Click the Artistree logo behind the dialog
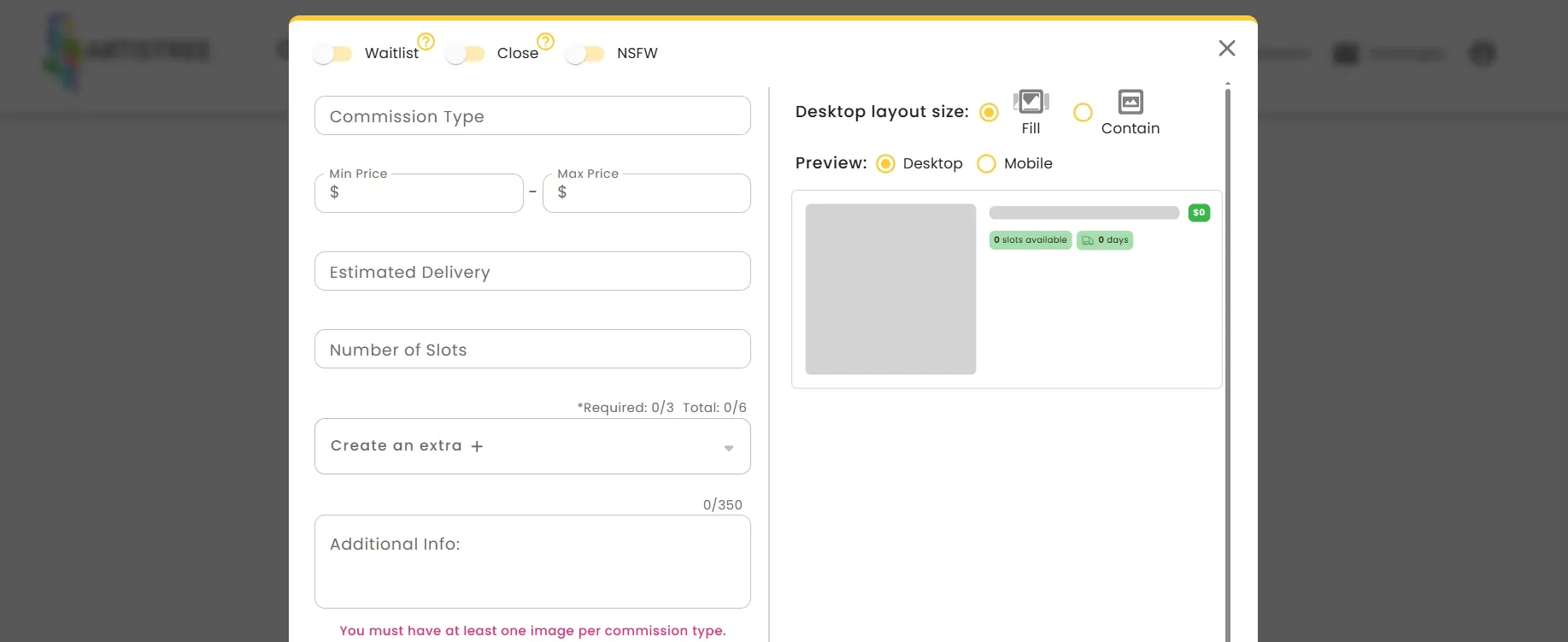The height and width of the screenshot is (642, 1568). (x=126, y=51)
